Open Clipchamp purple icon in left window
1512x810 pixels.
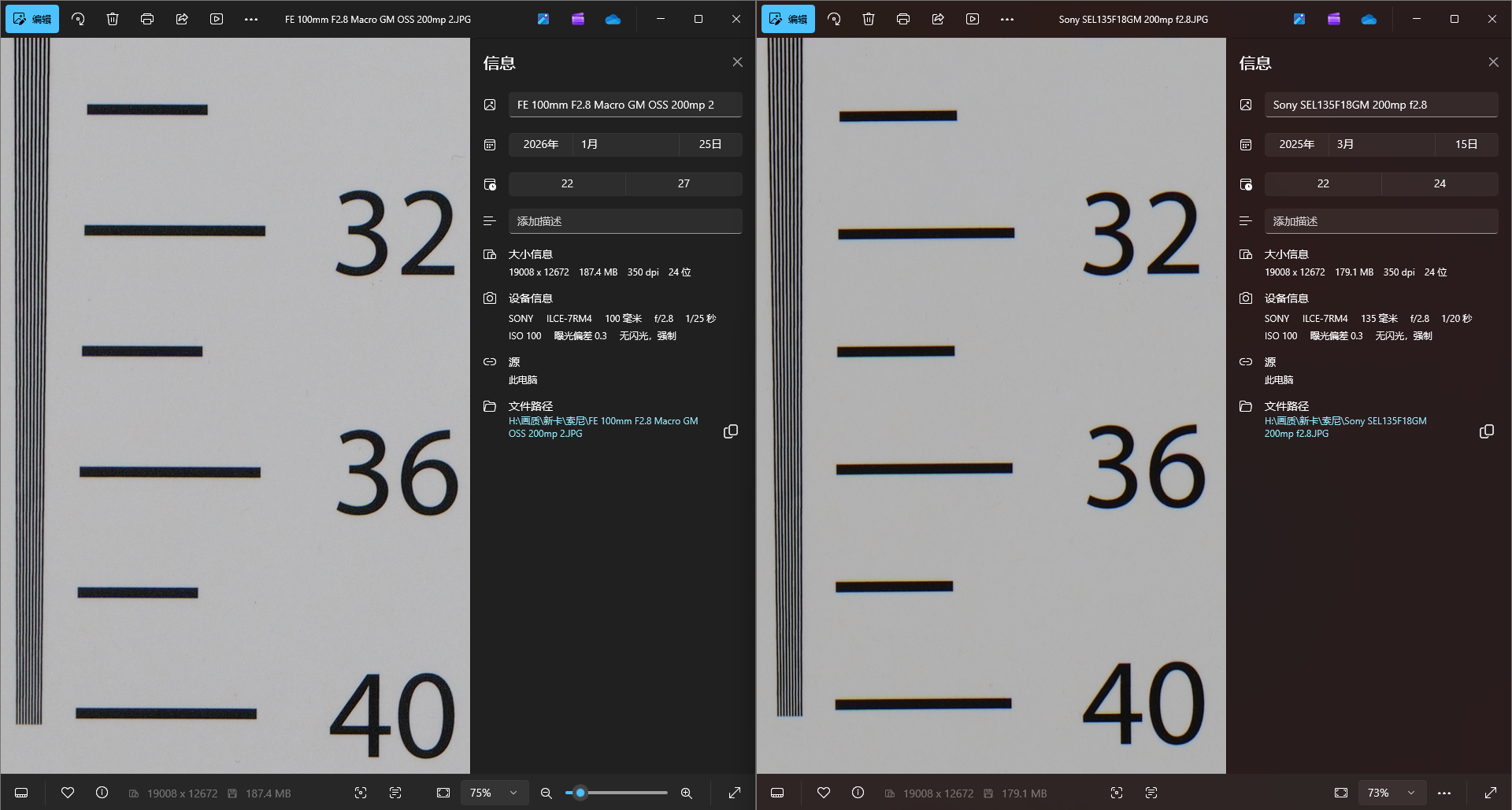click(x=578, y=19)
